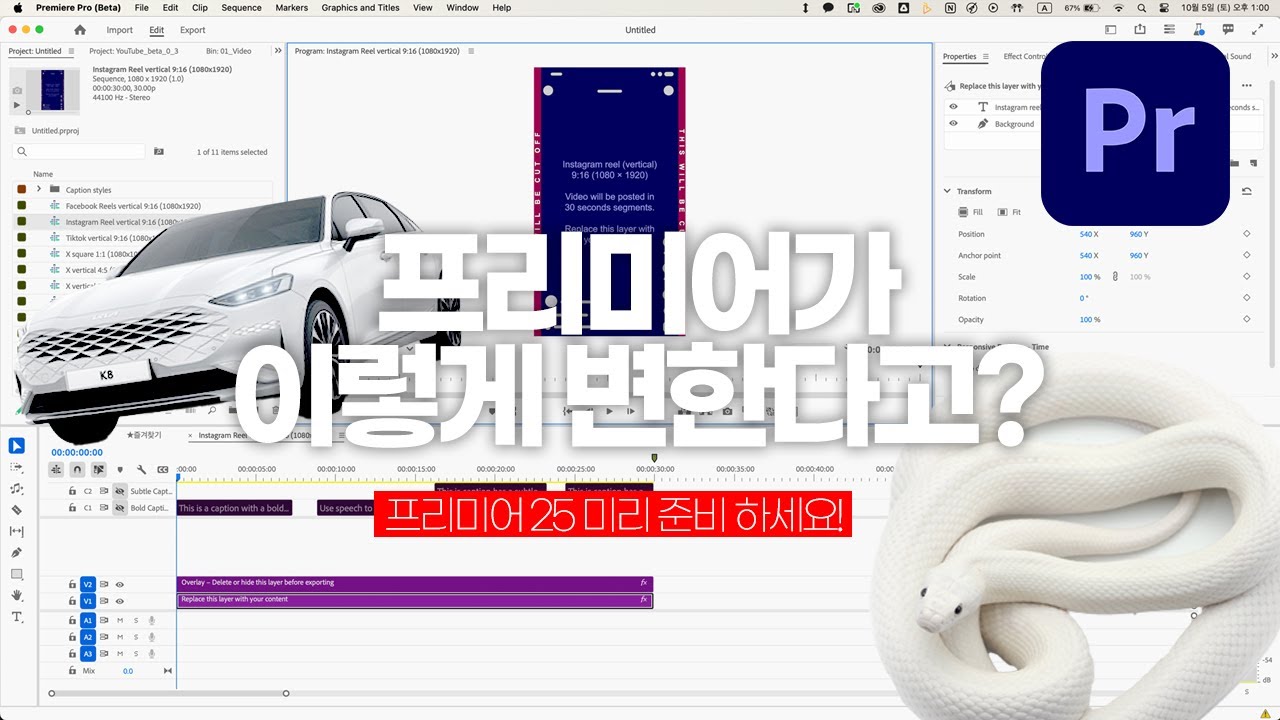
Task: Select the Razor tool
Action: [17, 510]
